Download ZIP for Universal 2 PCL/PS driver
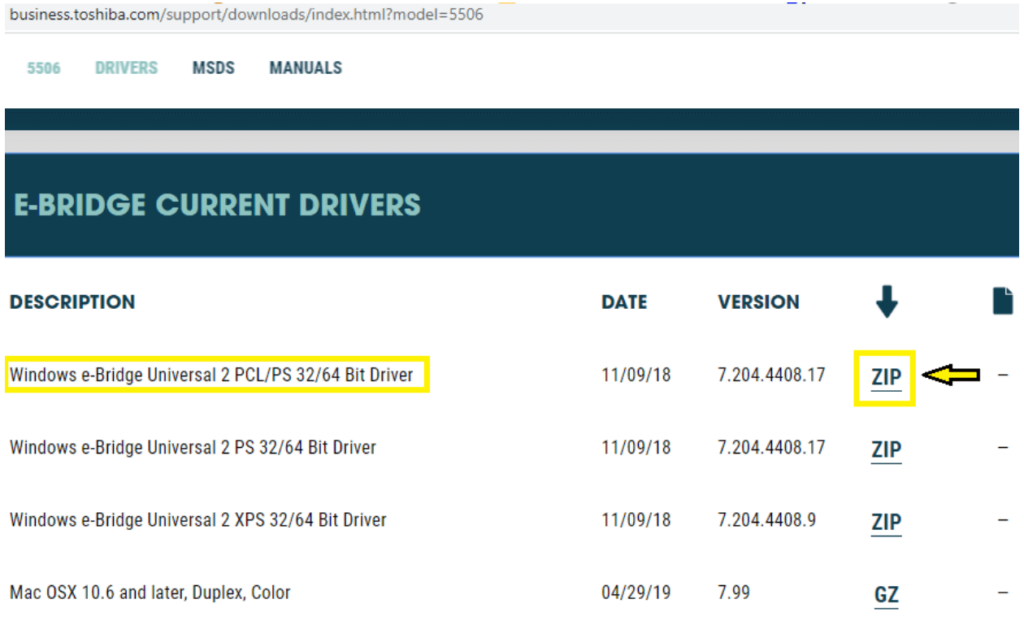Image resolution: width=1024 pixels, height=621 pixels. [886, 377]
